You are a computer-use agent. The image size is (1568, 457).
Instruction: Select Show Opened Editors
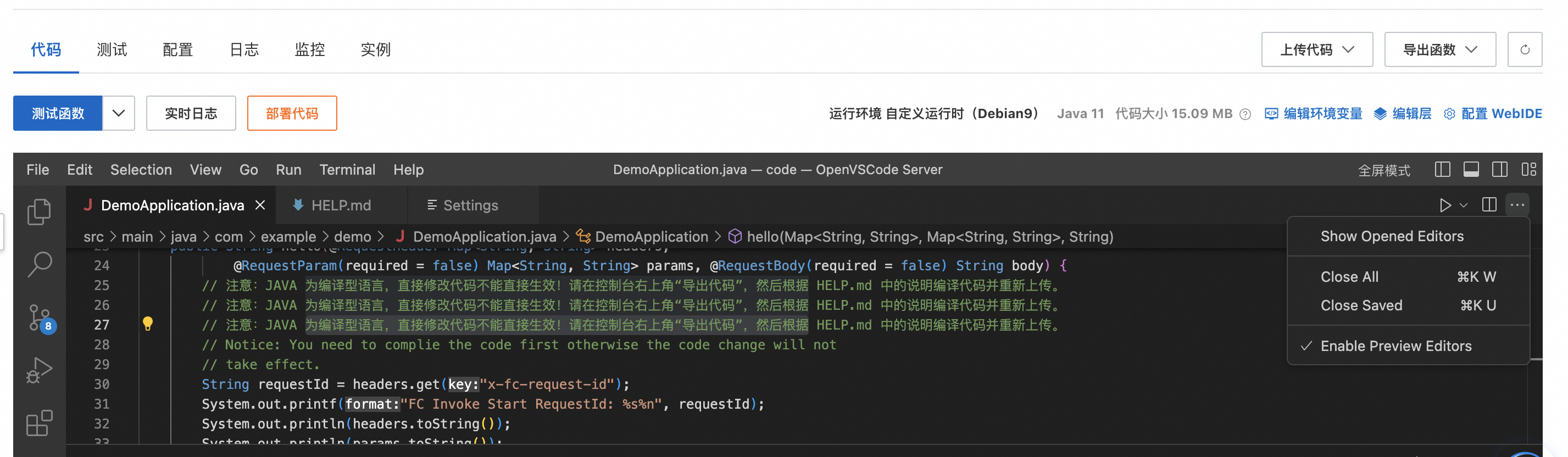1408,236
